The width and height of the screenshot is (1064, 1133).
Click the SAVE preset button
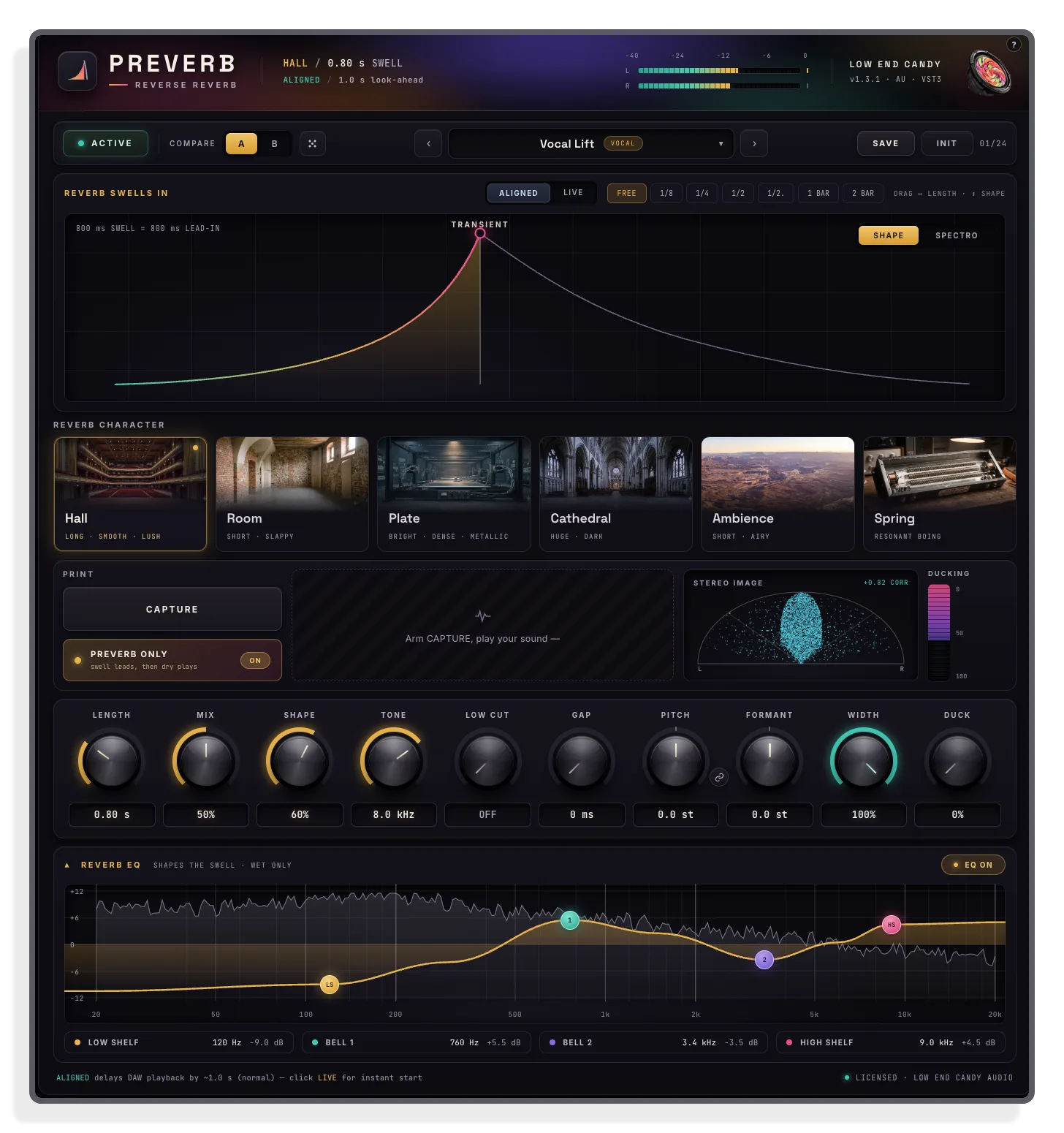pyautogui.click(x=886, y=143)
